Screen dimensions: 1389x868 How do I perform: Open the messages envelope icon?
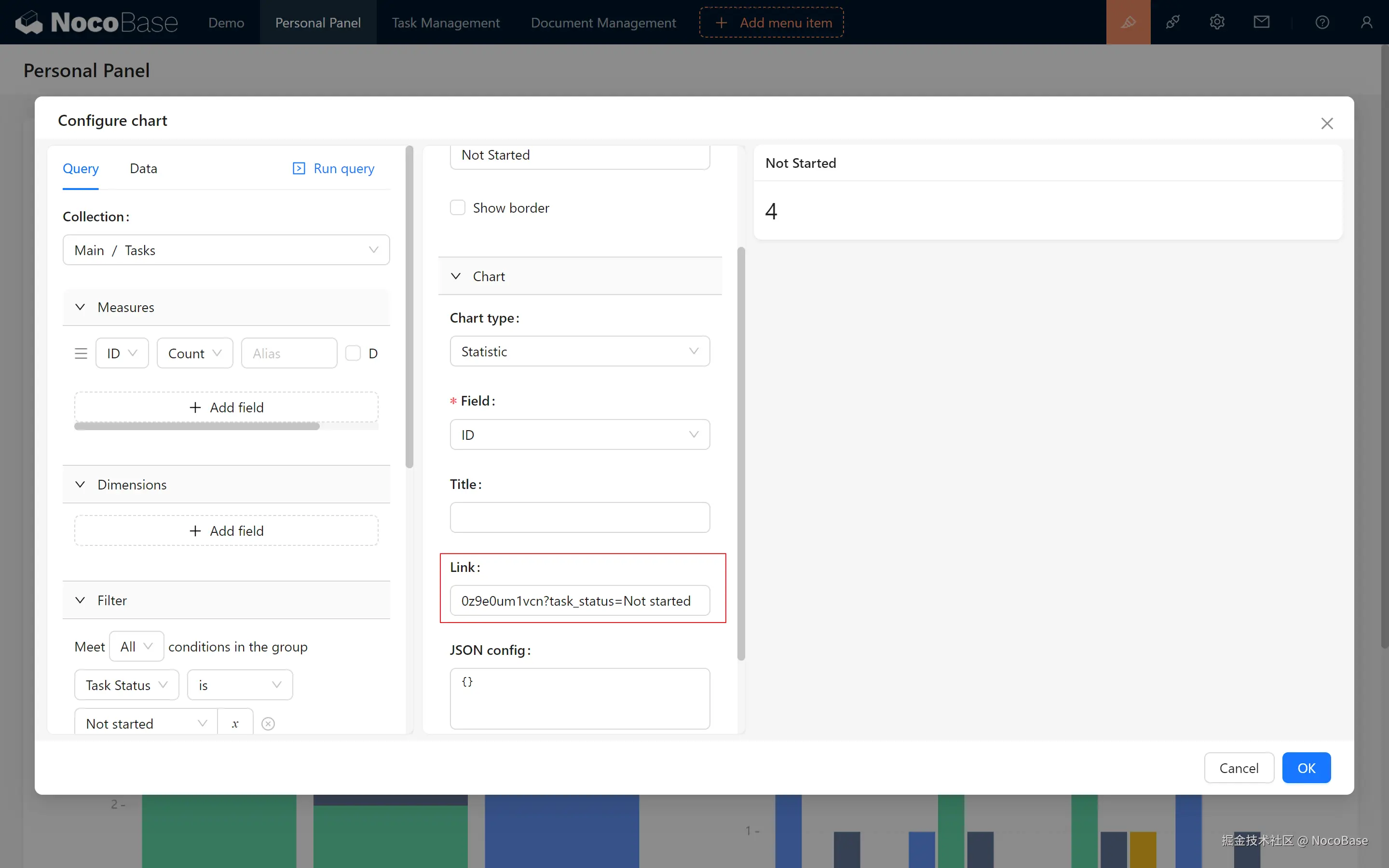point(1261,22)
